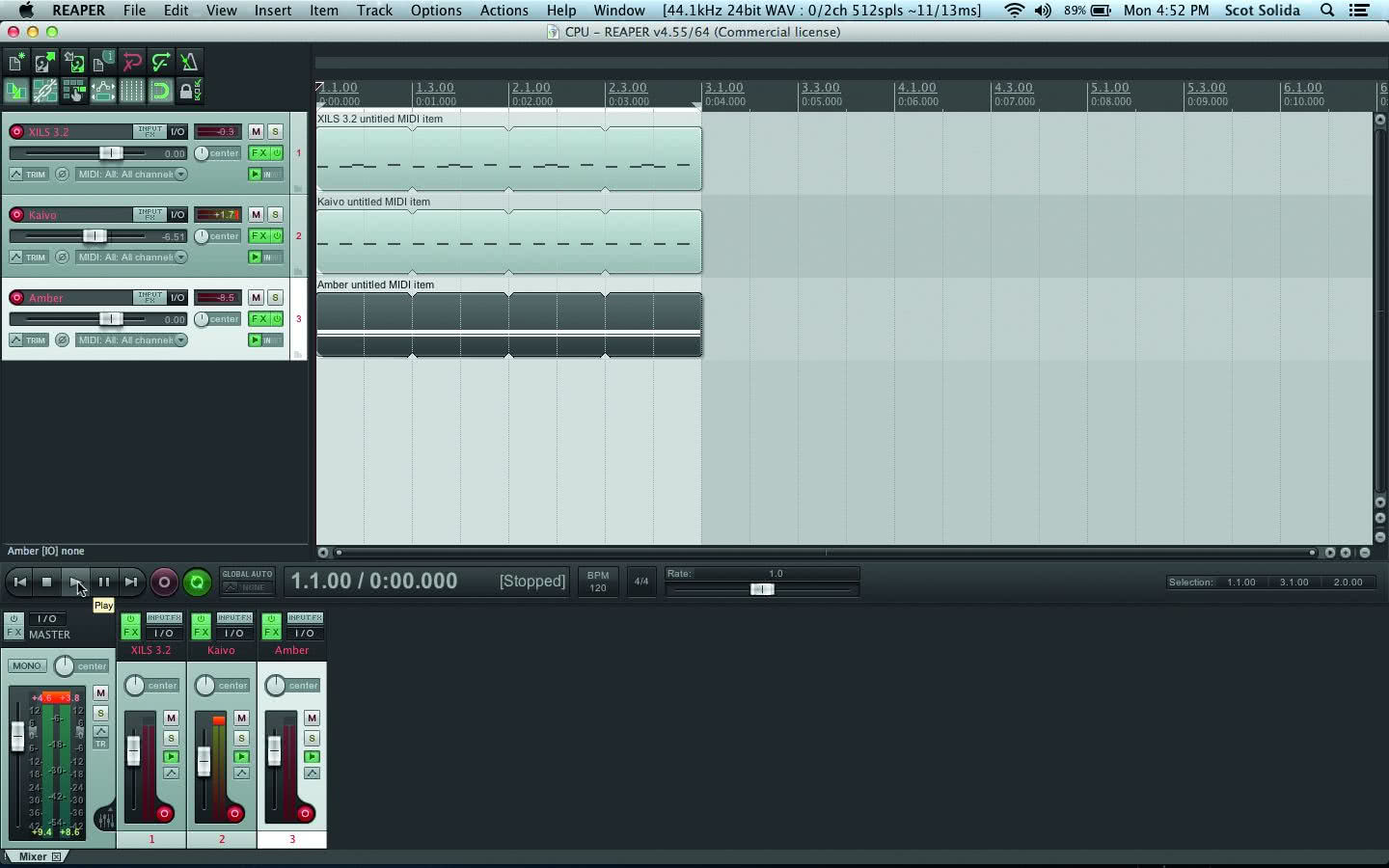Click the Undo toolbar icon

[x=132, y=63]
